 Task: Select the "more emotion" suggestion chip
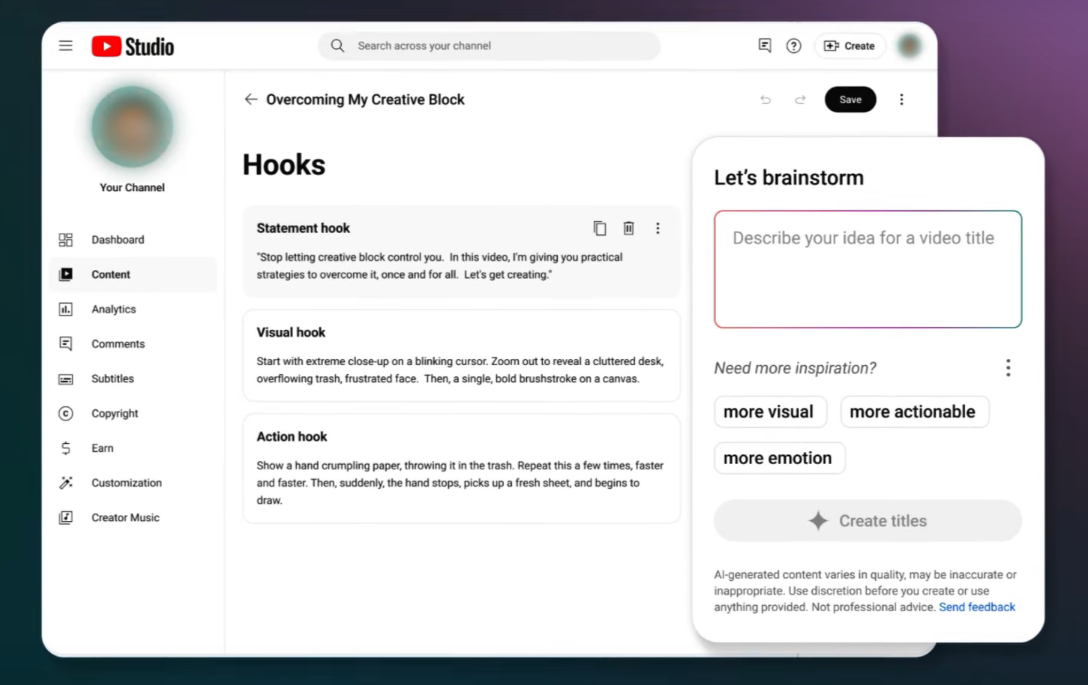coord(778,458)
